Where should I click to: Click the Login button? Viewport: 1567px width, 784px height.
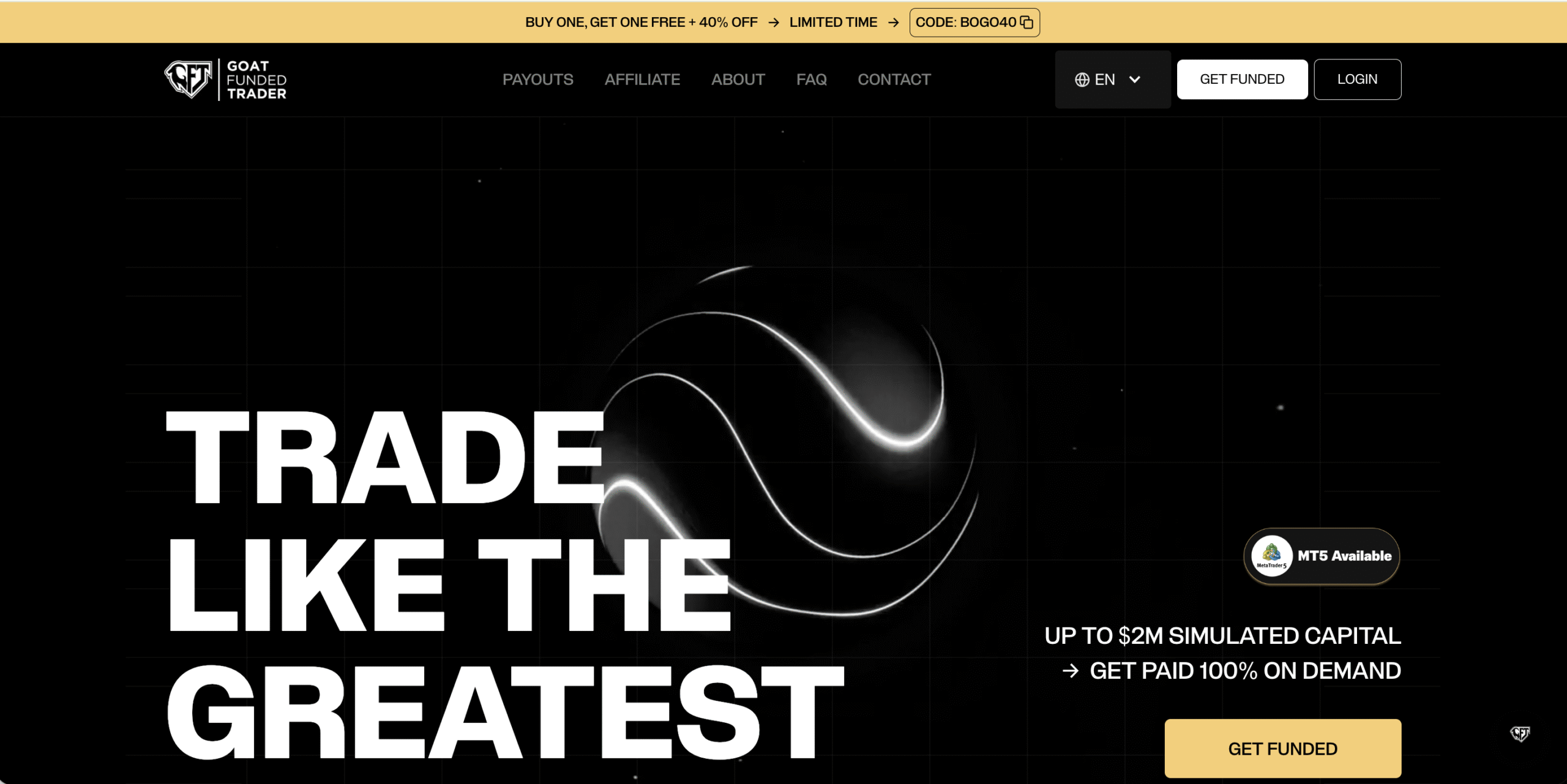pyautogui.click(x=1356, y=80)
